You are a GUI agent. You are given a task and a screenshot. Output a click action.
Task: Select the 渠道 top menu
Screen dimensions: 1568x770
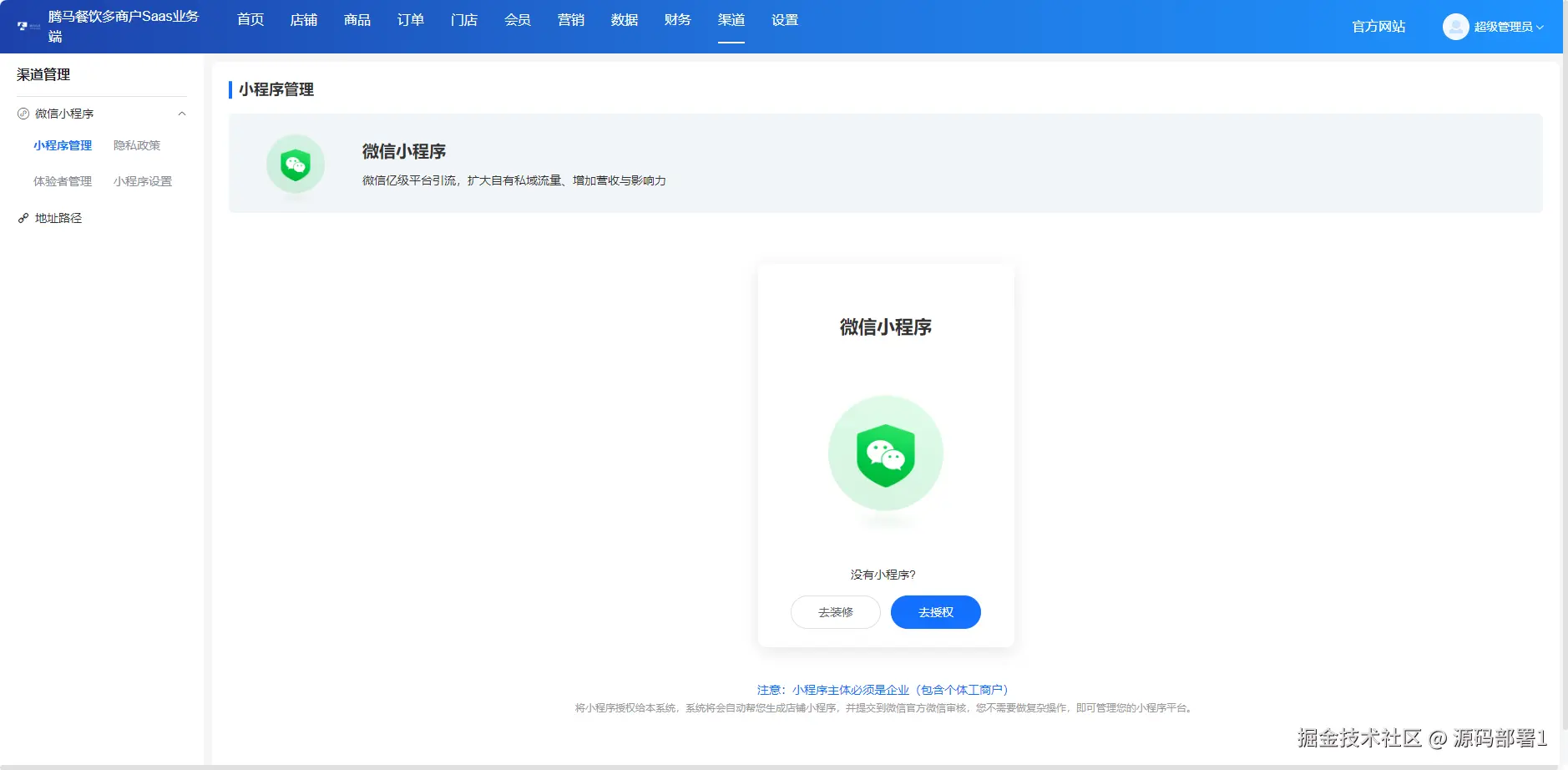coord(731,20)
